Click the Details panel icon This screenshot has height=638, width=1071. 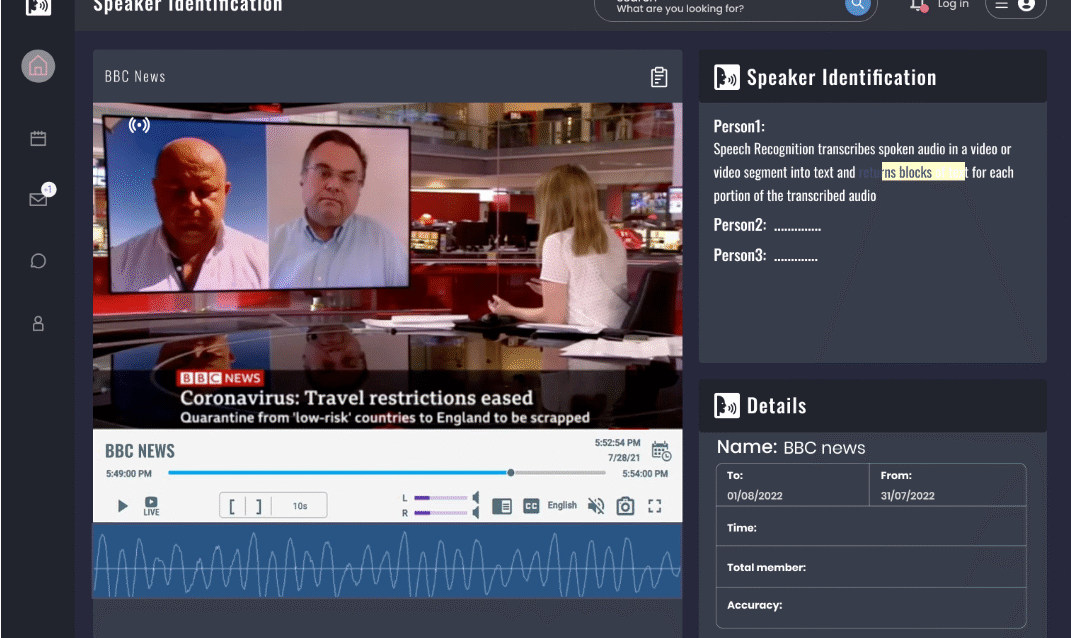tap(727, 406)
